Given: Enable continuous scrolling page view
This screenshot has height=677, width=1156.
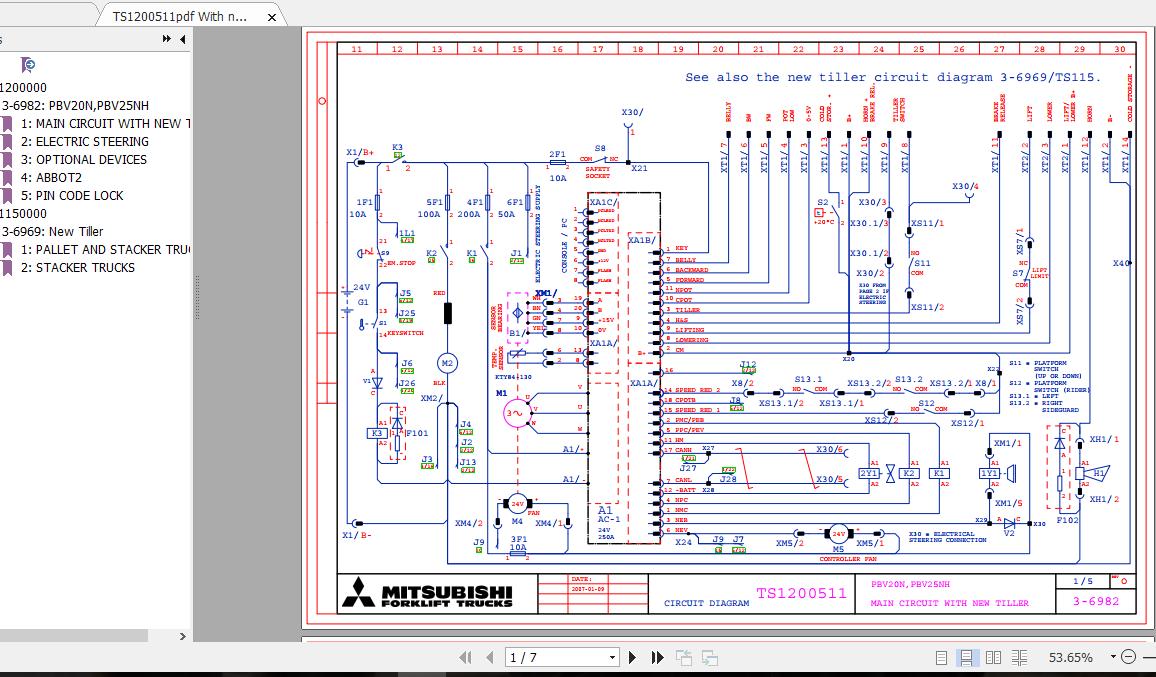Looking at the screenshot, I should pos(966,657).
